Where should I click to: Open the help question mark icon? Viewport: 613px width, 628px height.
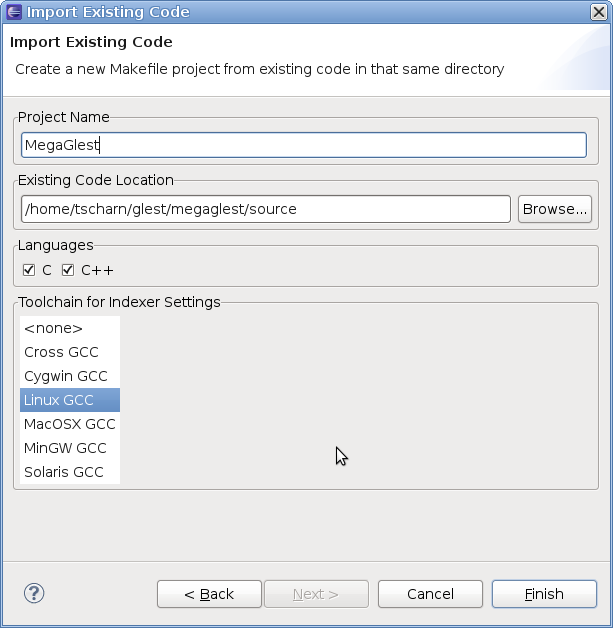tap(34, 593)
